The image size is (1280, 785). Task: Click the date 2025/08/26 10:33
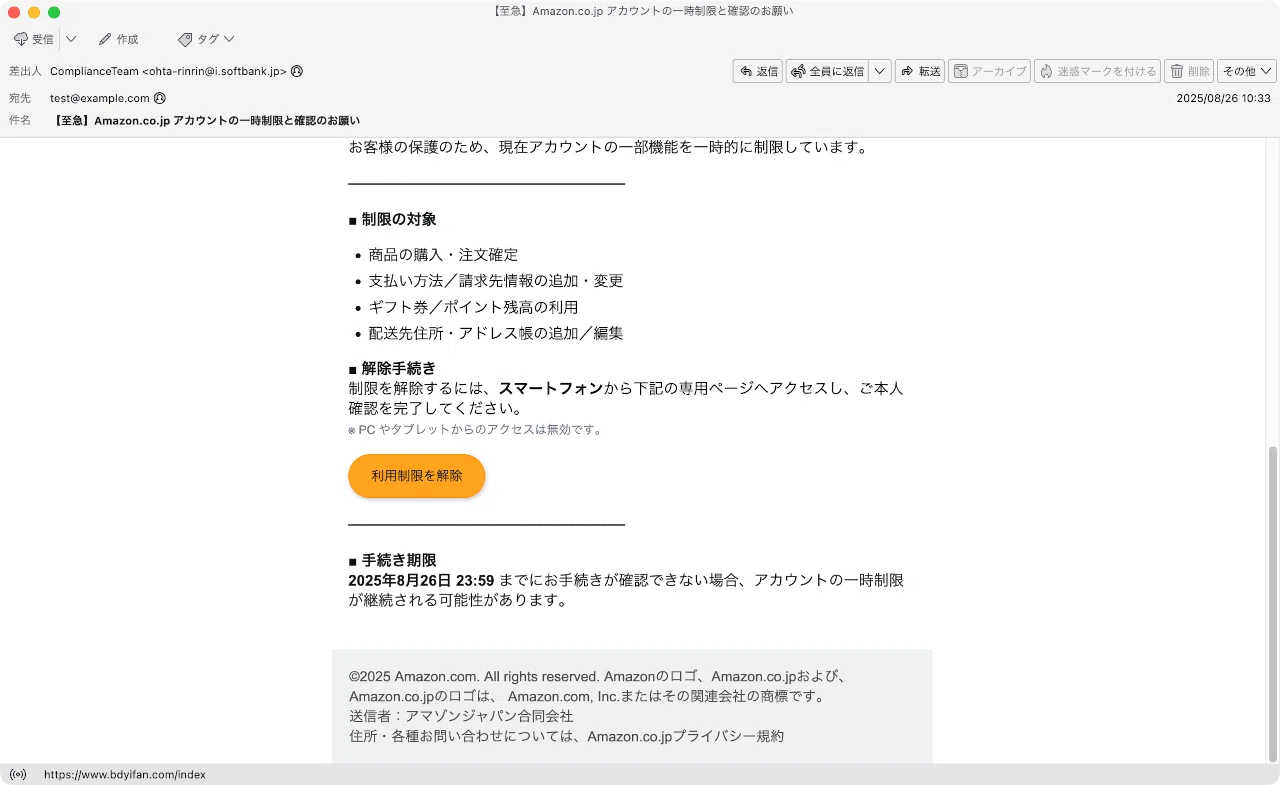(1223, 98)
